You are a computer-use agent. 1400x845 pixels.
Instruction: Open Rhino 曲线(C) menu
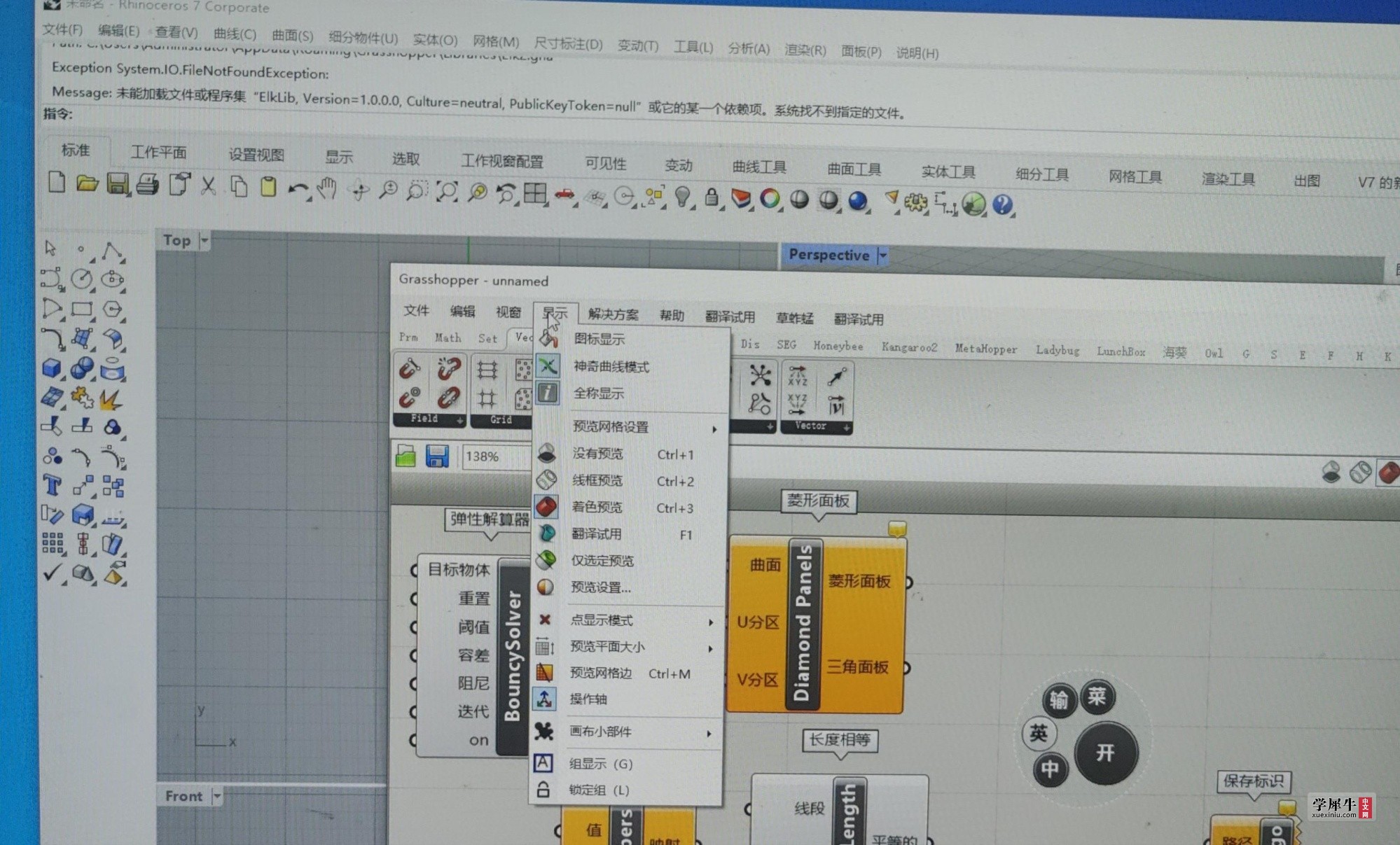point(235,34)
